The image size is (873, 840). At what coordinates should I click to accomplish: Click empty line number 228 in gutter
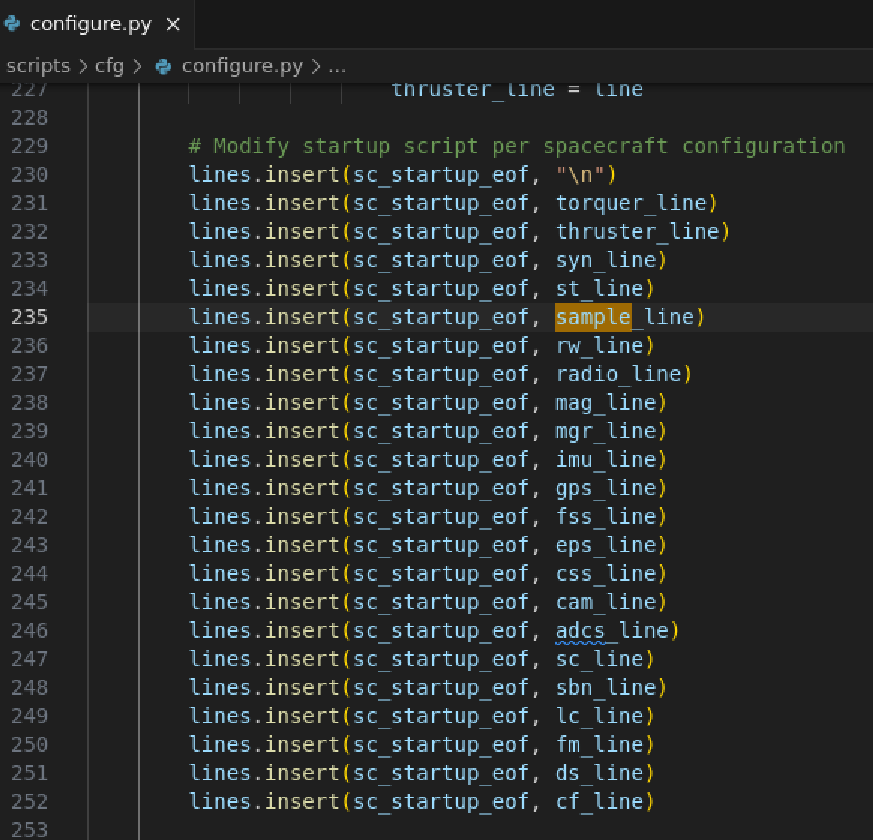[30, 117]
